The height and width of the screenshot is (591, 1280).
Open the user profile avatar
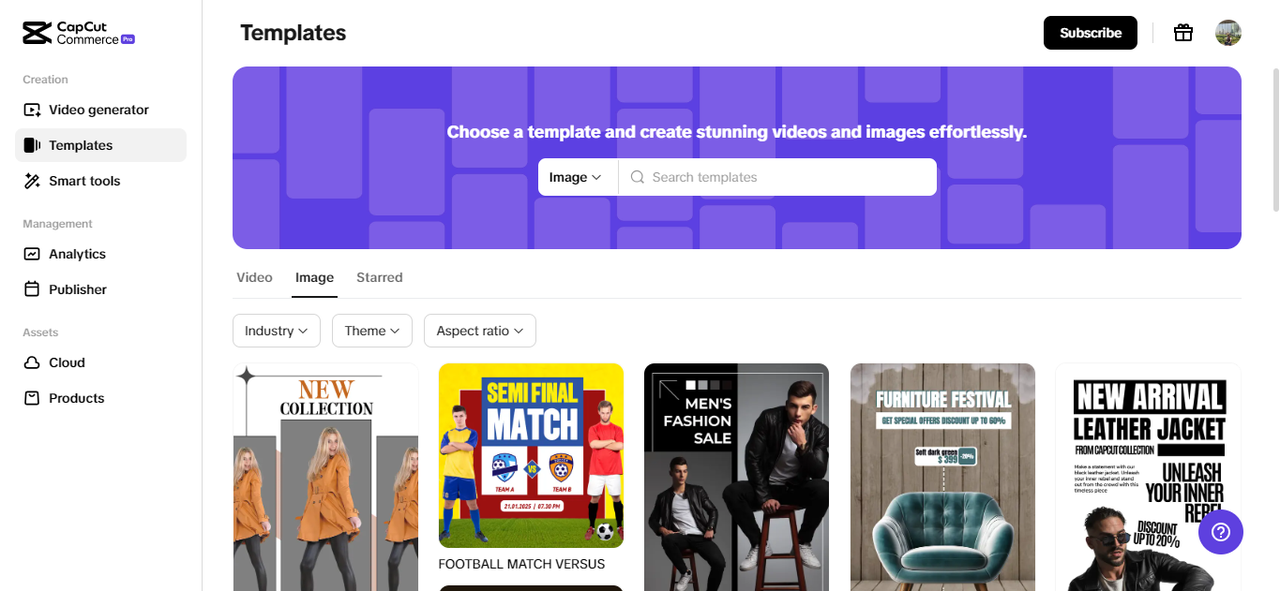tap(1228, 33)
